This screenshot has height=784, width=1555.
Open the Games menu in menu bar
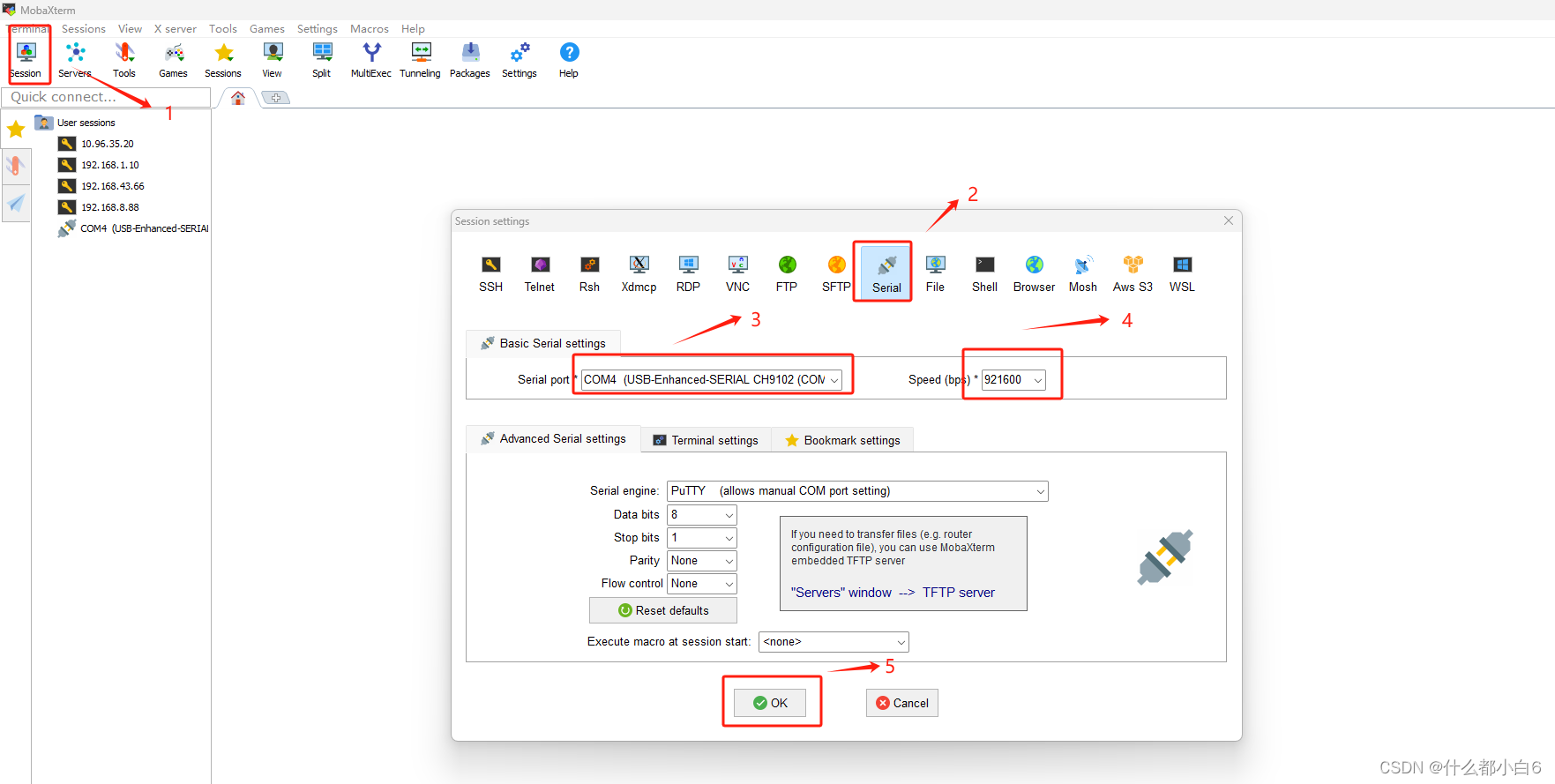click(267, 29)
